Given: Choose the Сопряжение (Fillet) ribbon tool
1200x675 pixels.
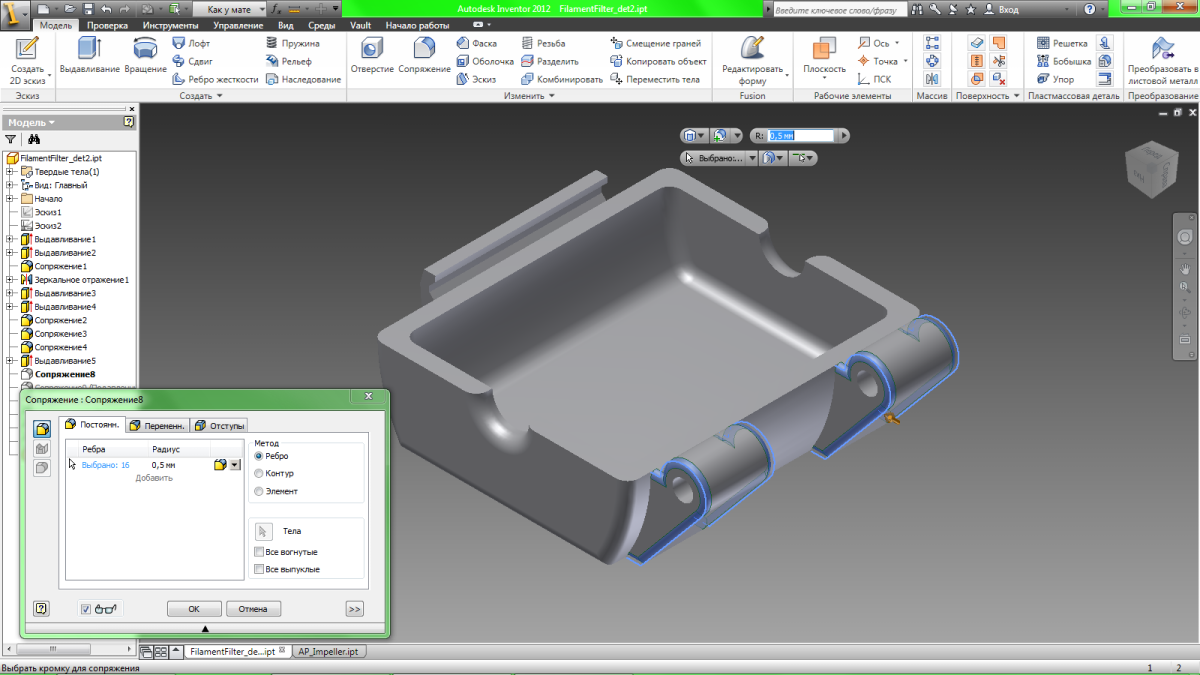Looking at the screenshot, I should 424,50.
